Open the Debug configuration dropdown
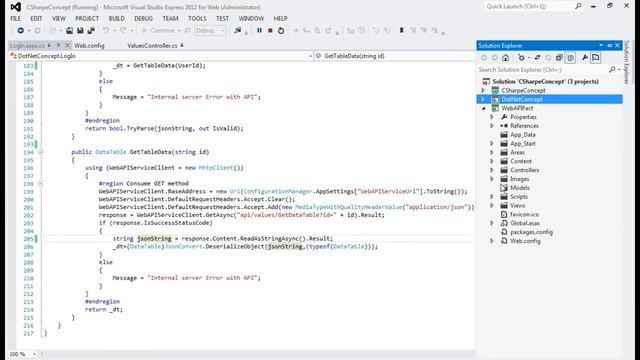Image resolution: width=640 pixels, height=360 pixels. pos(211,31)
